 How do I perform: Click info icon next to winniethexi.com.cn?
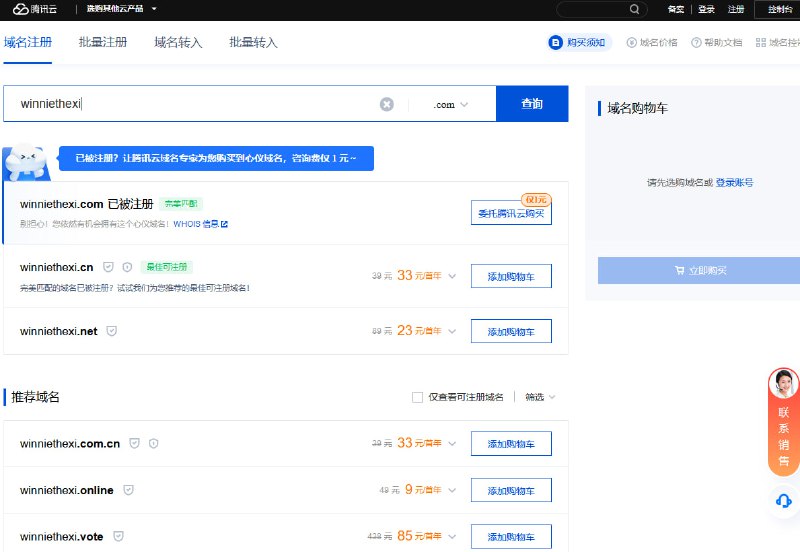154,443
